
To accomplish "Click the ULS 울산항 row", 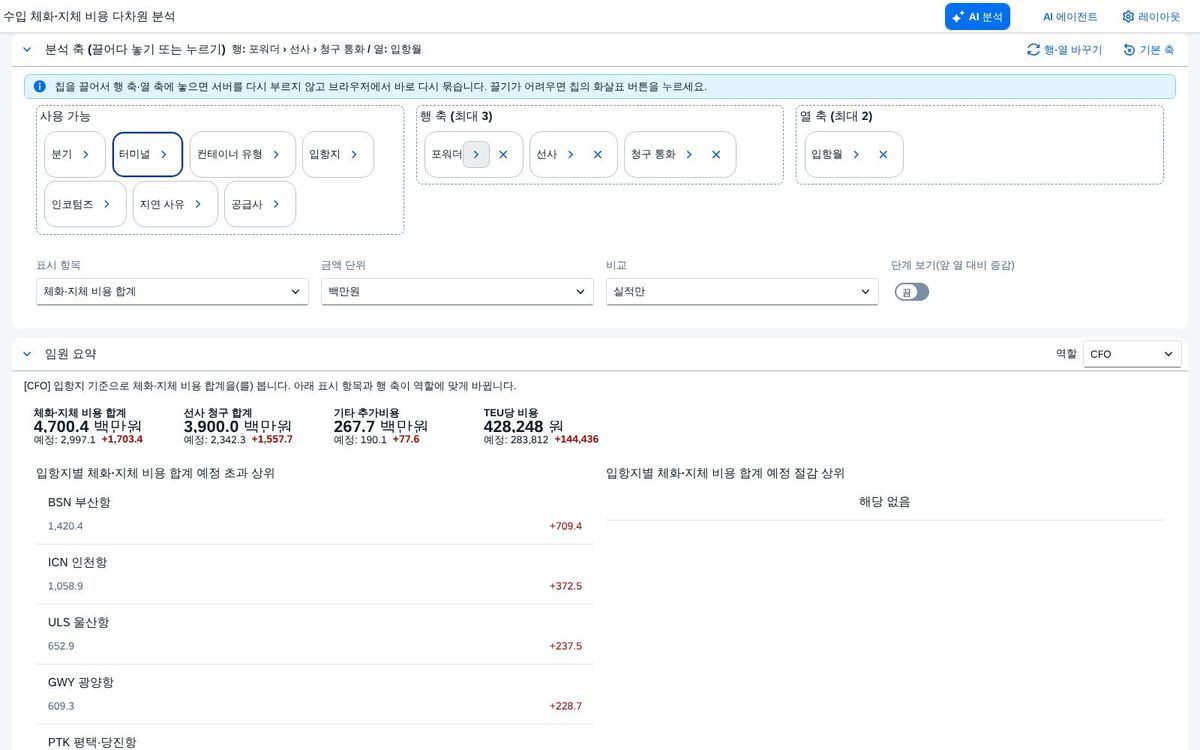I will tap(315, 634).
